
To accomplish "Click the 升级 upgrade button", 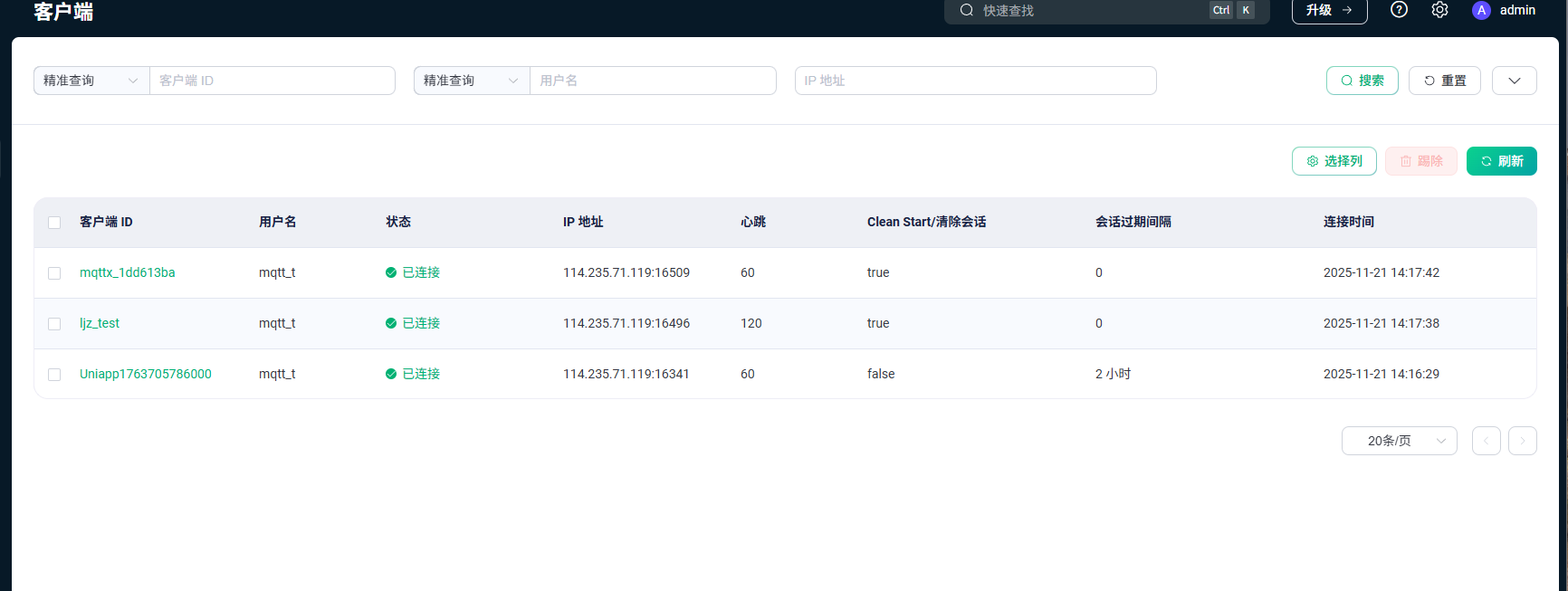I will pos(1329,10).
